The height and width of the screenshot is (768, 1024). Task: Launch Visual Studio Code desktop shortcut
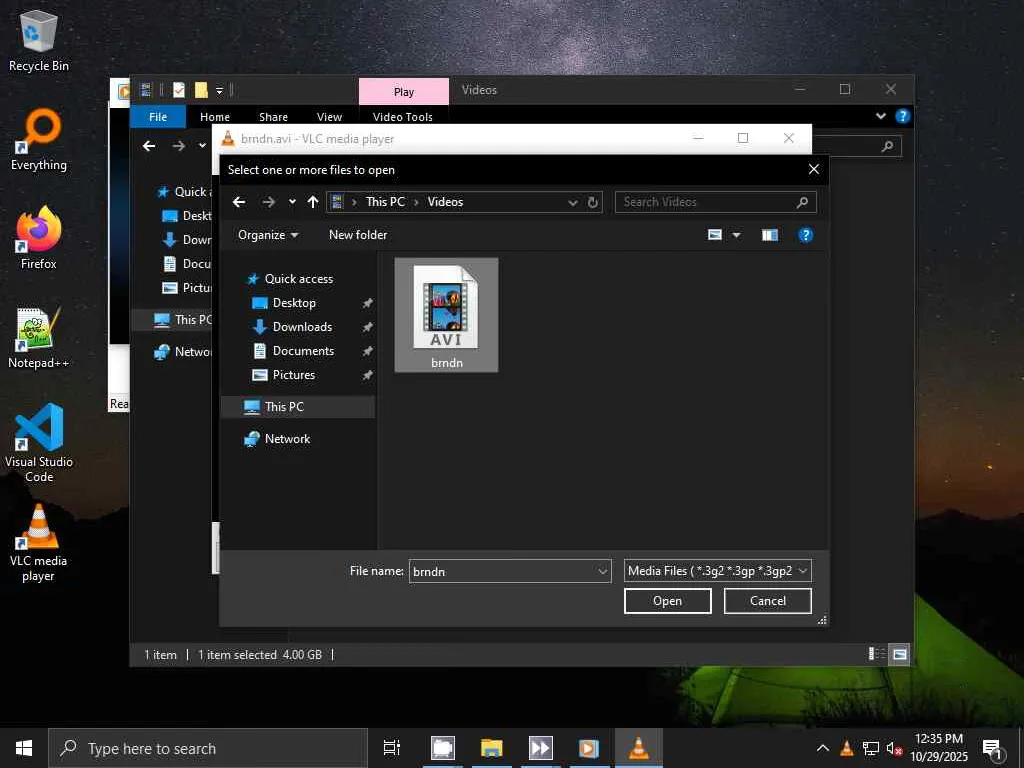[x=39, y=443]
